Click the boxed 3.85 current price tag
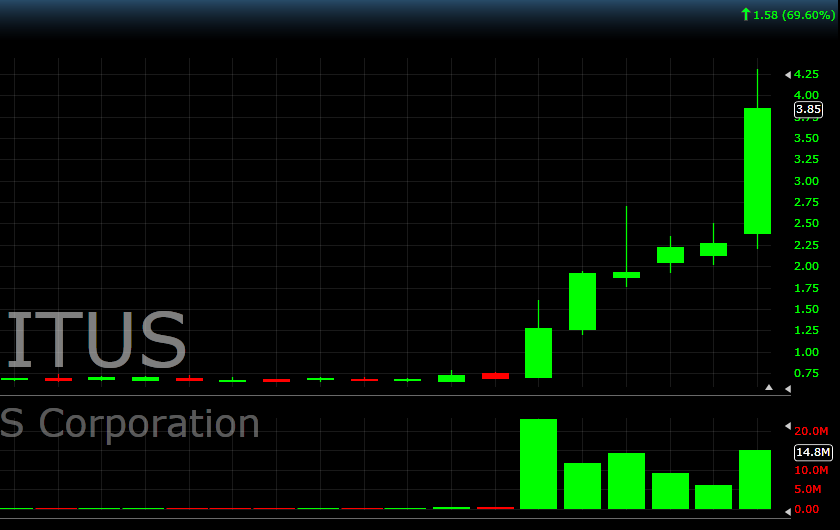The width and height of the screenshot is (840, 530). (808, 109)
